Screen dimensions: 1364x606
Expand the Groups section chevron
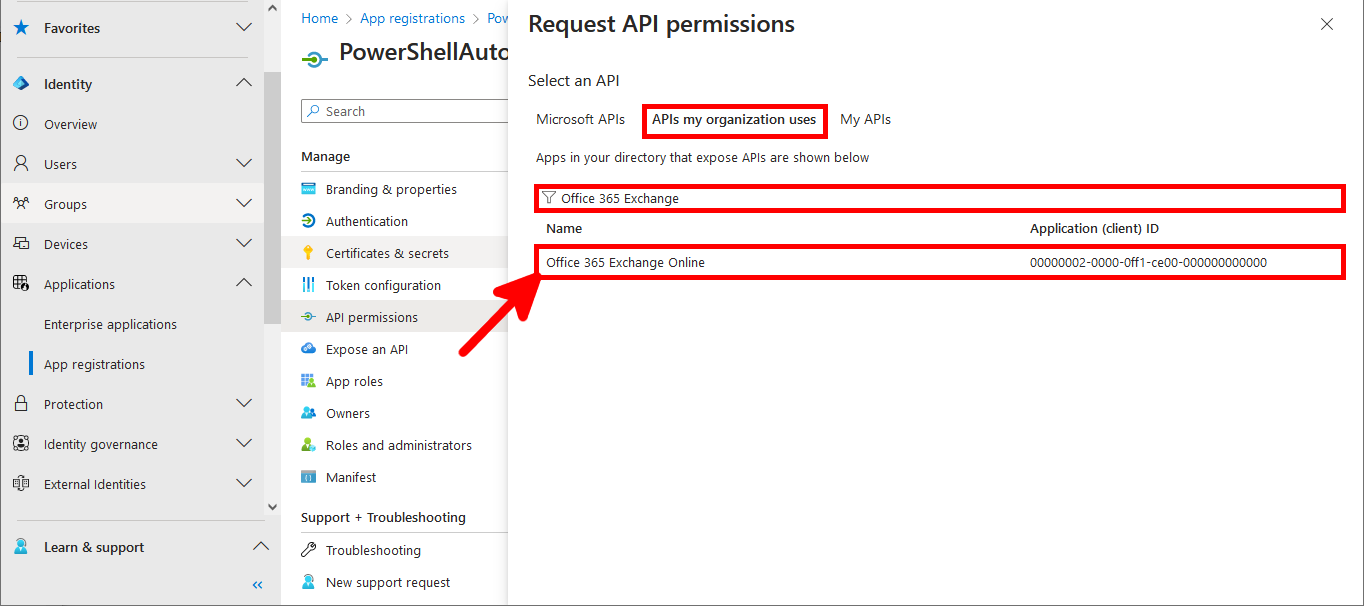(x=244, y=203)
